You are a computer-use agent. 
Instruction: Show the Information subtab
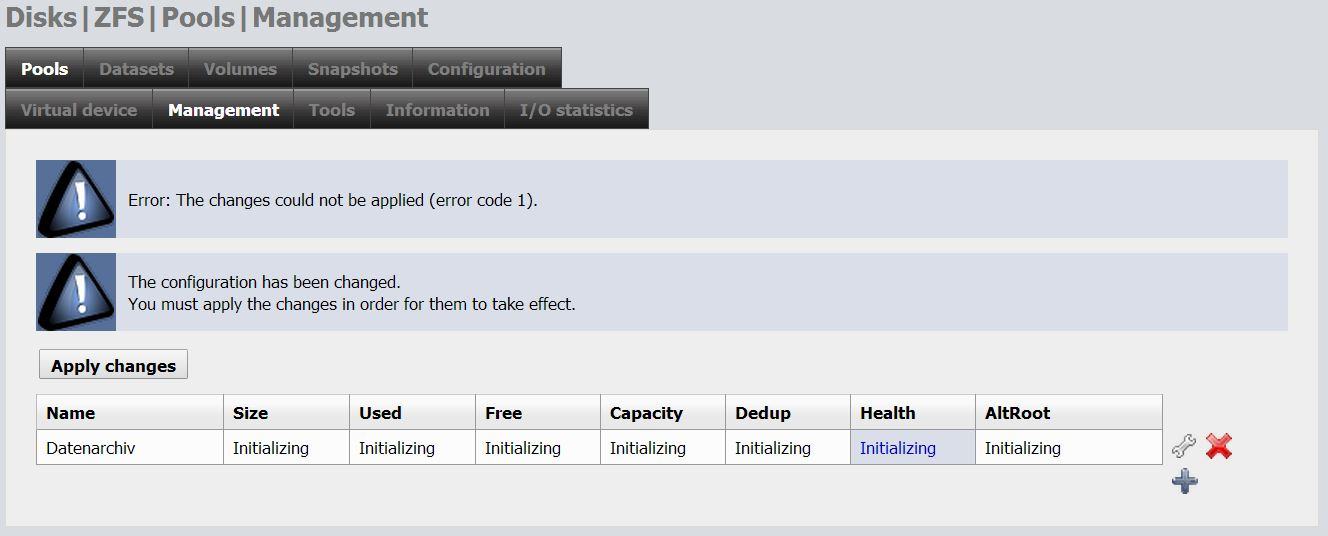tap(437, 110)
